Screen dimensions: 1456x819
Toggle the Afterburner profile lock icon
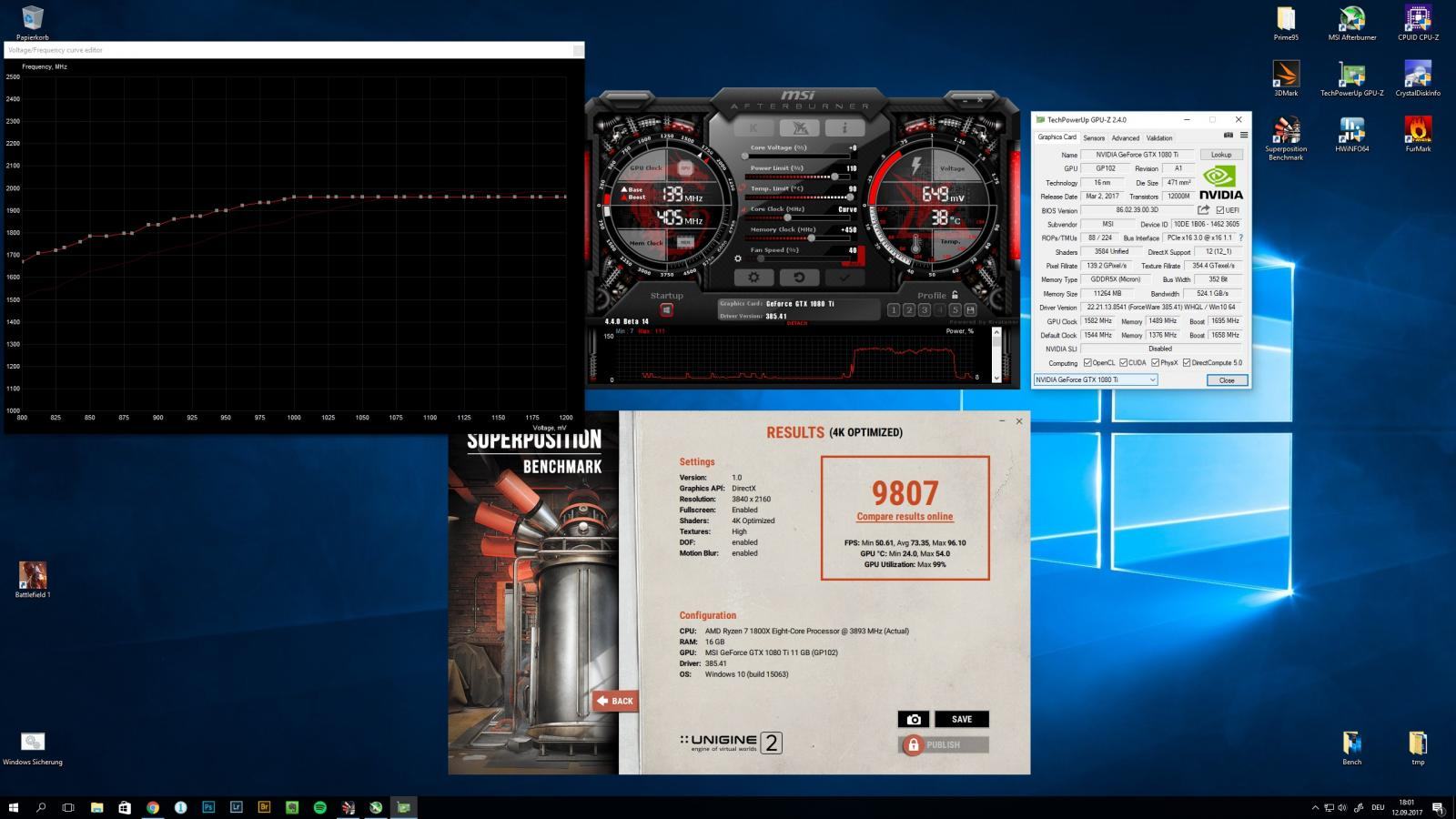(955, 295)
